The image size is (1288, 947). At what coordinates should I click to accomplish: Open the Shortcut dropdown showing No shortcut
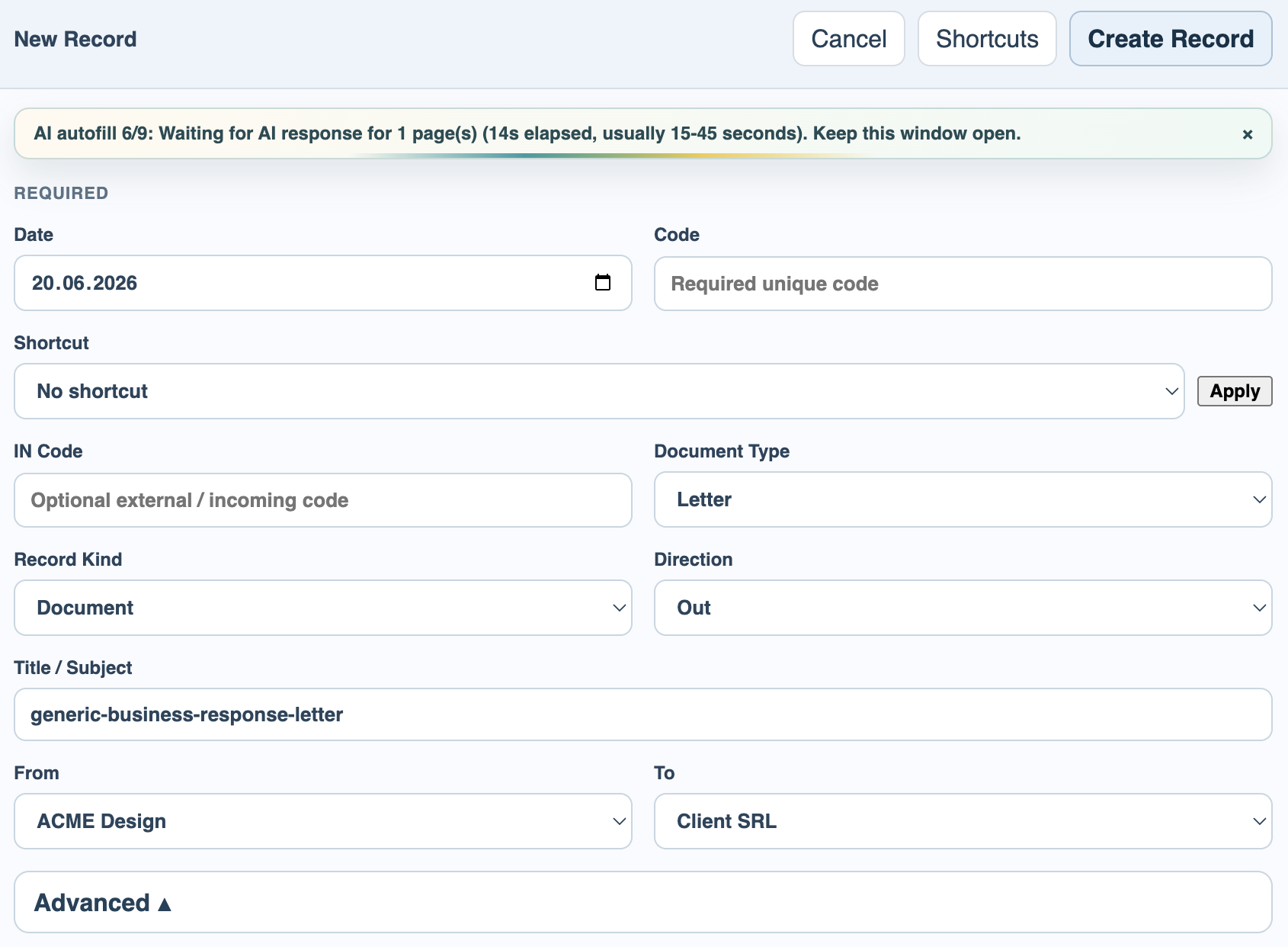coord(599,391)
